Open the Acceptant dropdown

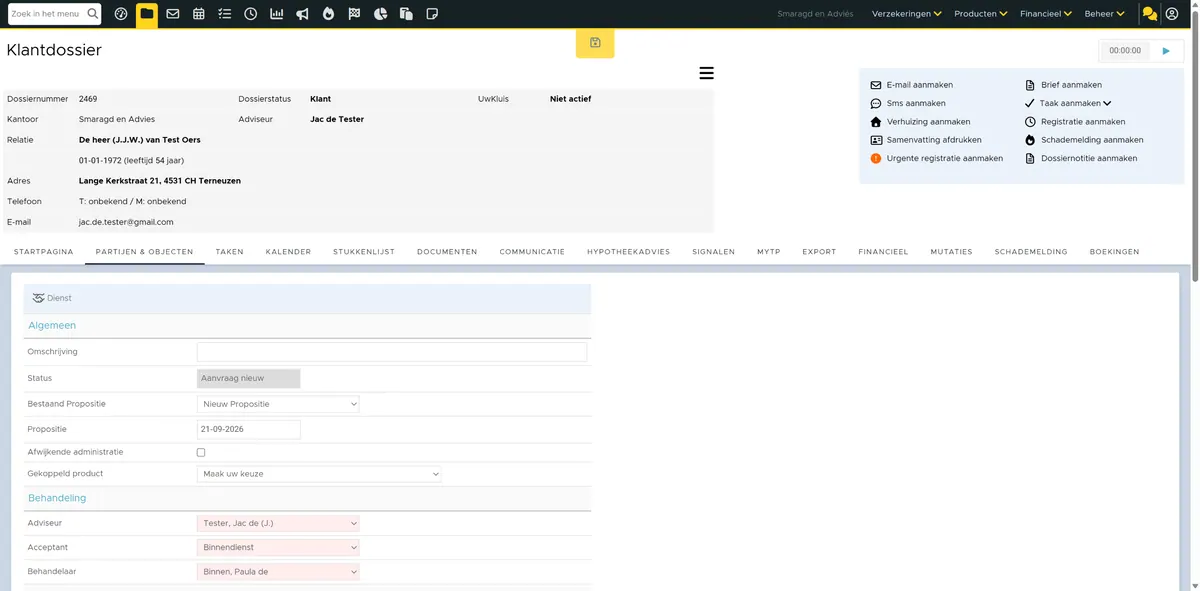pyautogui.click(x=278, y=548)
